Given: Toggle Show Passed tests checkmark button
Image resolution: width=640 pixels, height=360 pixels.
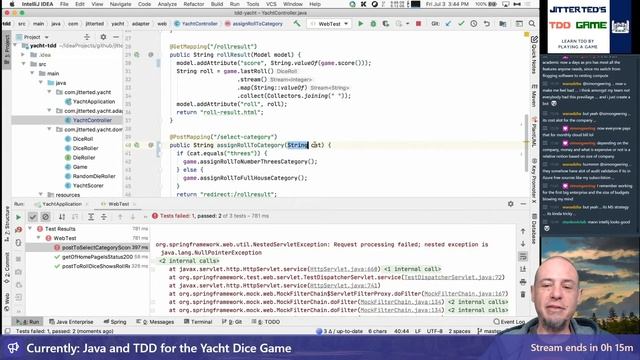Looking at the screenshot, I should (33, 217).
